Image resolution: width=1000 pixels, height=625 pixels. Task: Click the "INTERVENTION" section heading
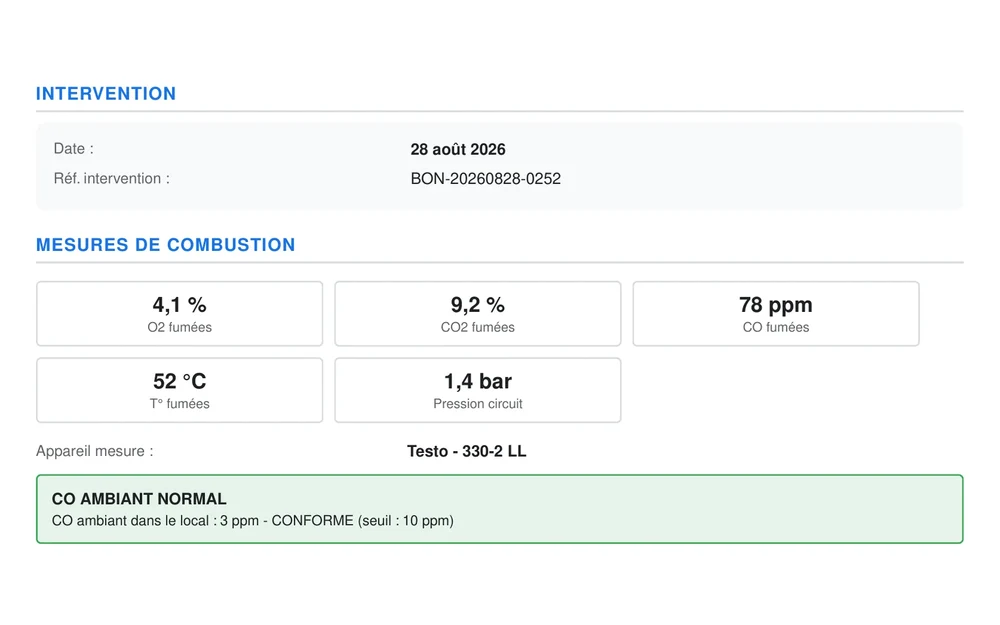pyautogui.click(x=106, y=94)
